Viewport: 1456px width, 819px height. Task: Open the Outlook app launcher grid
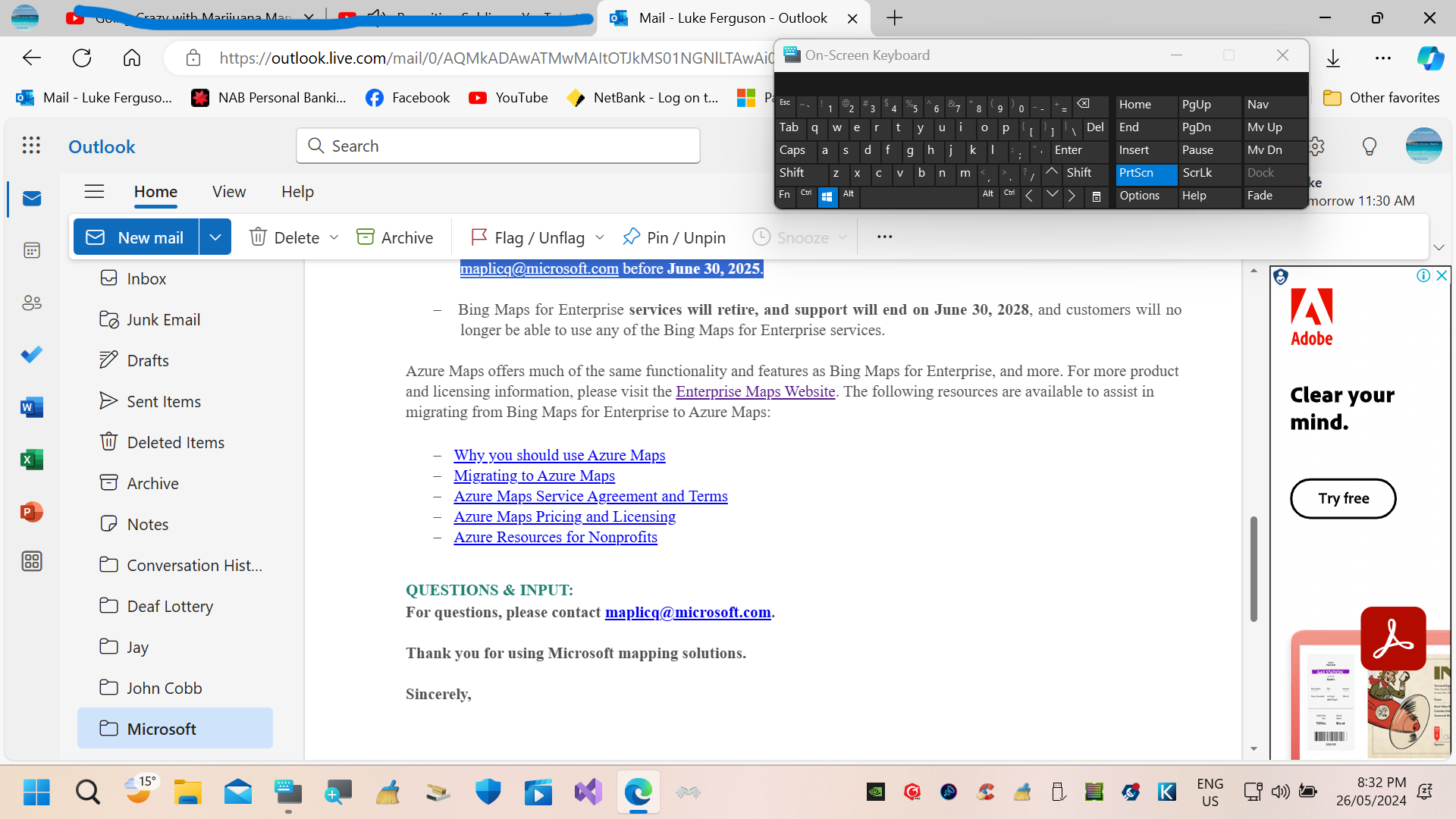(31, 146)
